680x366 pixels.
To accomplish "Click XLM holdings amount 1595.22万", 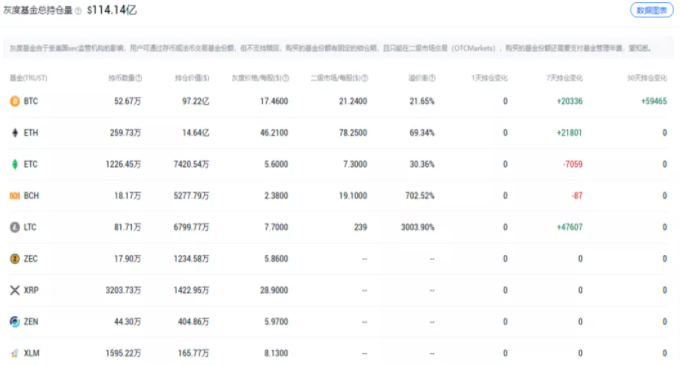I will click(123, 353).
